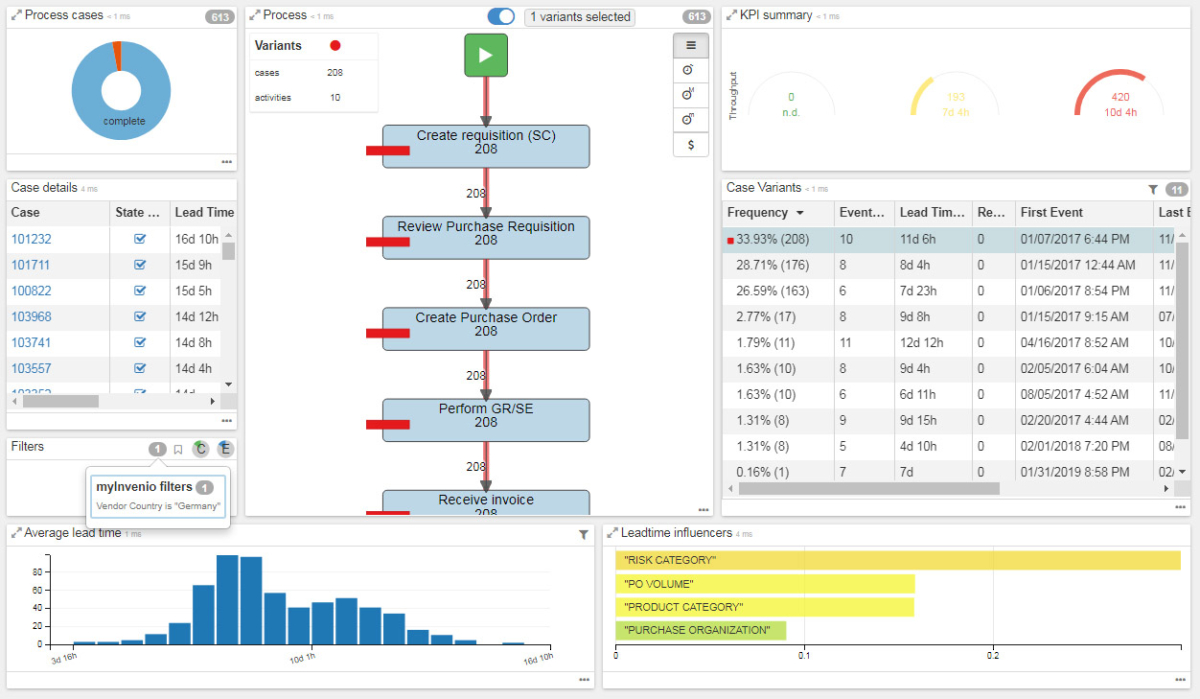Open the funnel filter on Case Variants panel
The width and height of the screenshot is (1200, 699).
pyautogui.click(x=1153, y=188)
